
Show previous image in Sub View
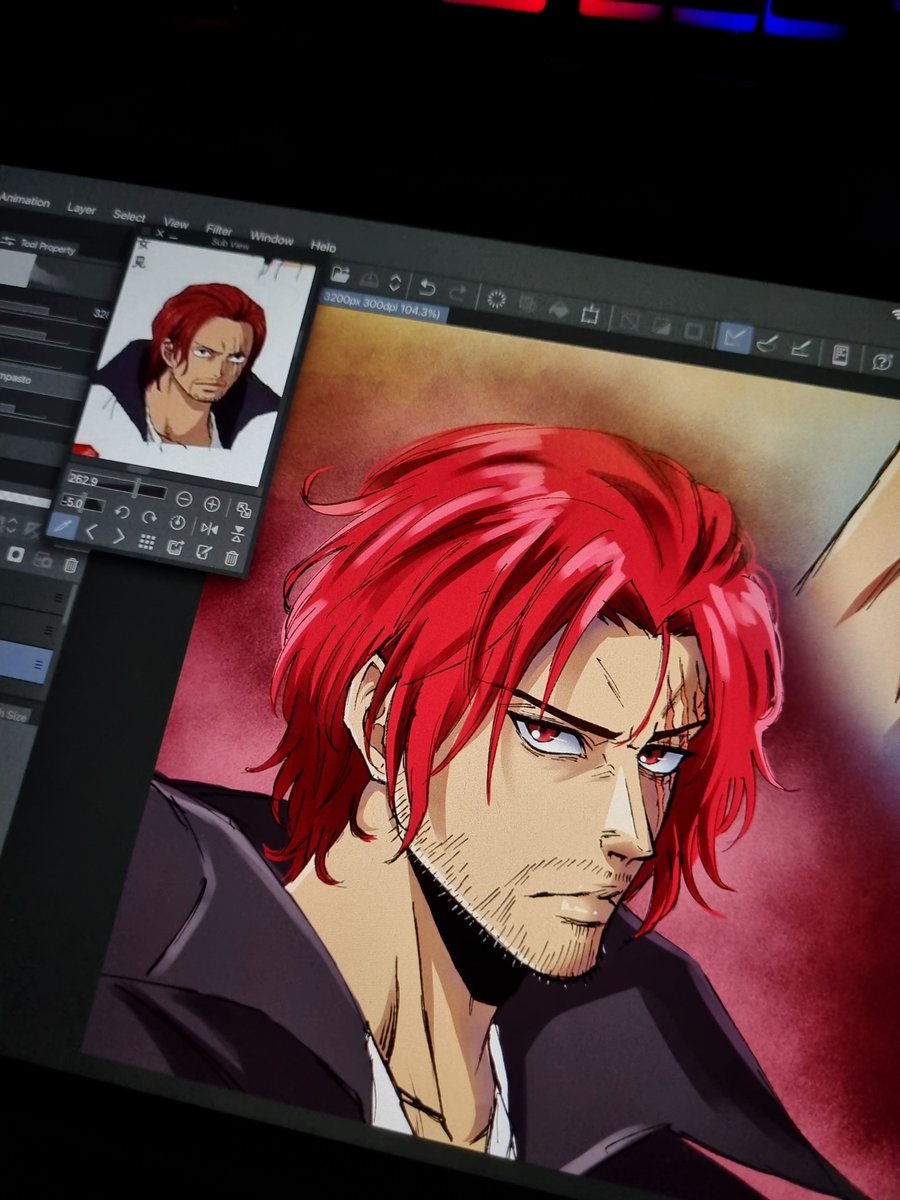click(x=90, y=531)
